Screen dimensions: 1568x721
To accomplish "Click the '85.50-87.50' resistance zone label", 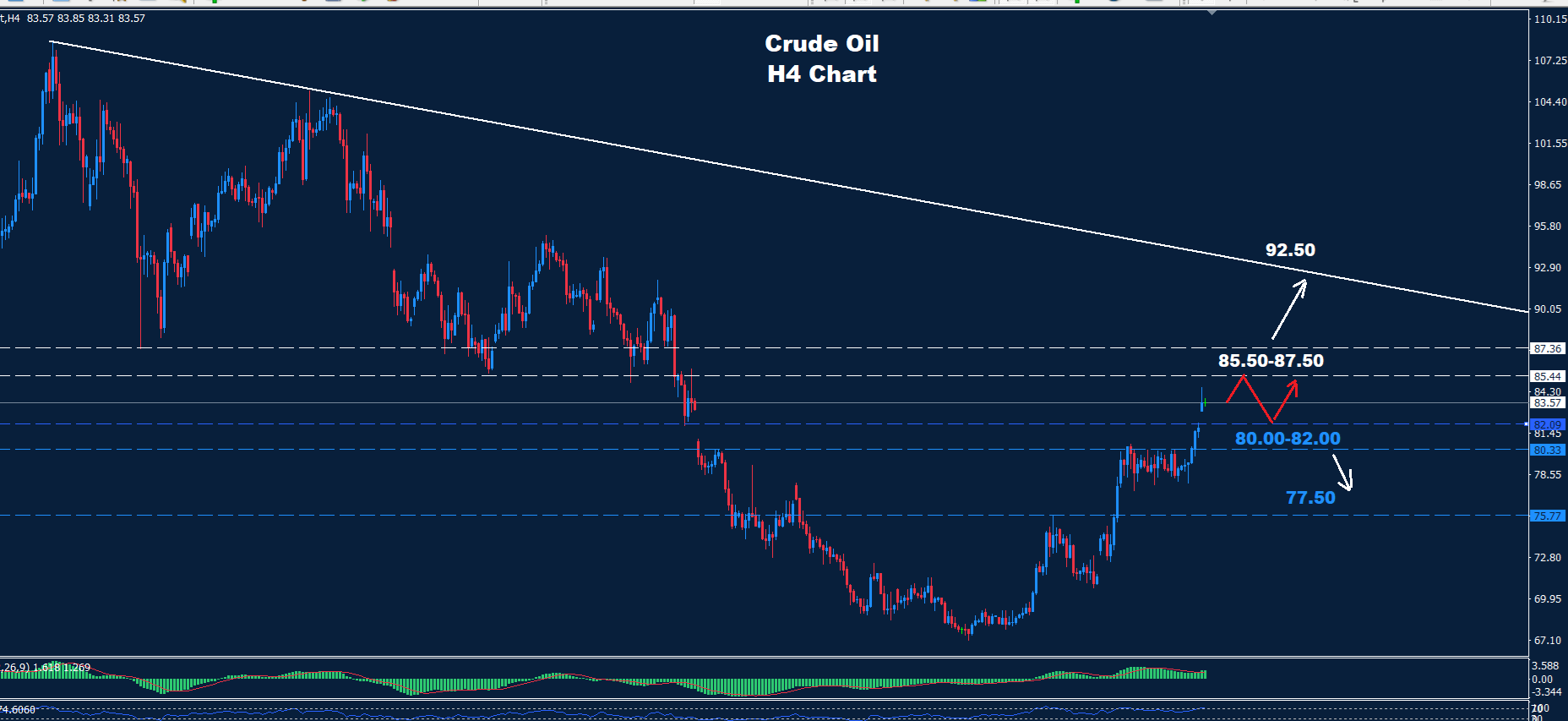I will pyautogui.click(x=1271, y=361).
